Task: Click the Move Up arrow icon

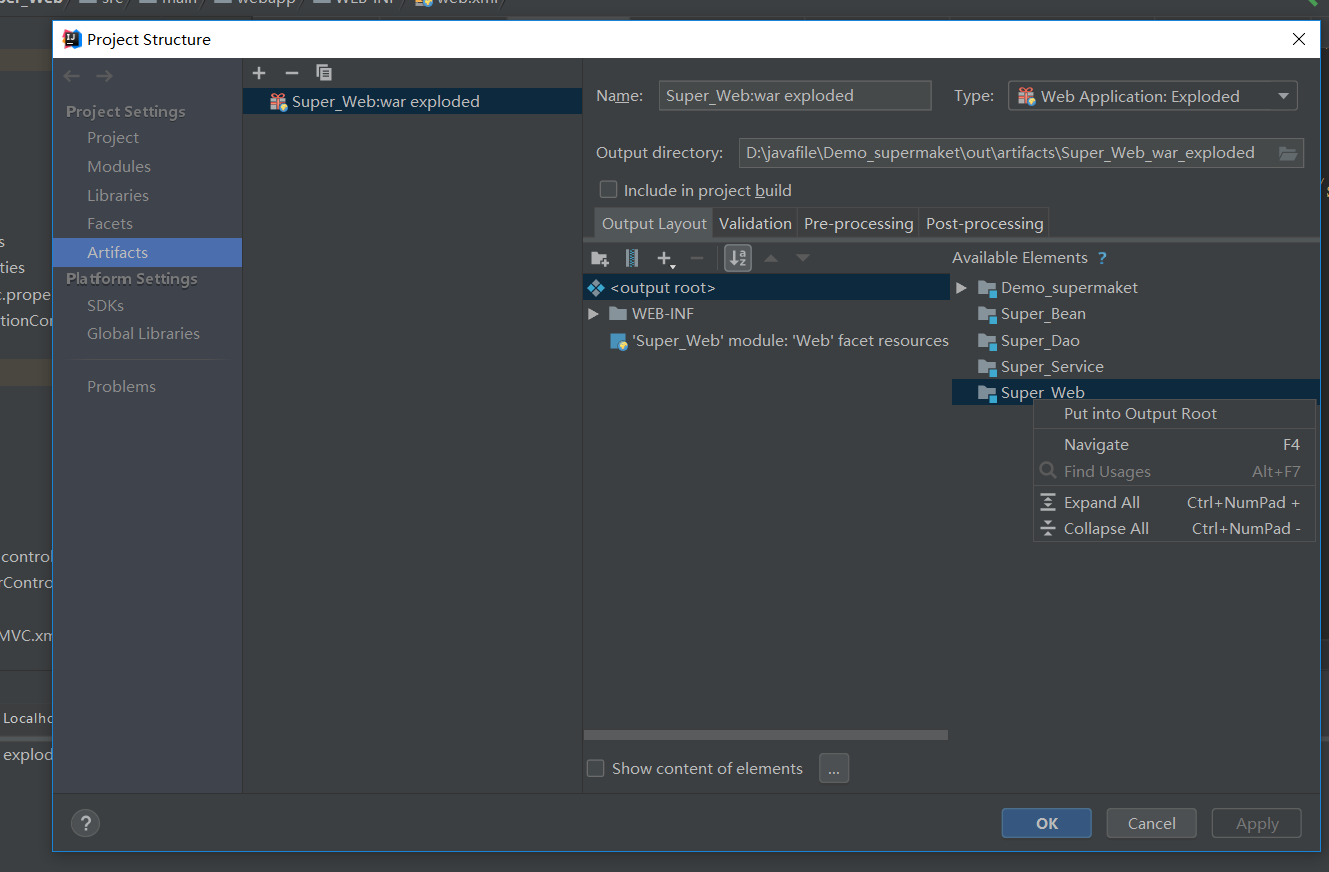Action: [x=771, y=258]
